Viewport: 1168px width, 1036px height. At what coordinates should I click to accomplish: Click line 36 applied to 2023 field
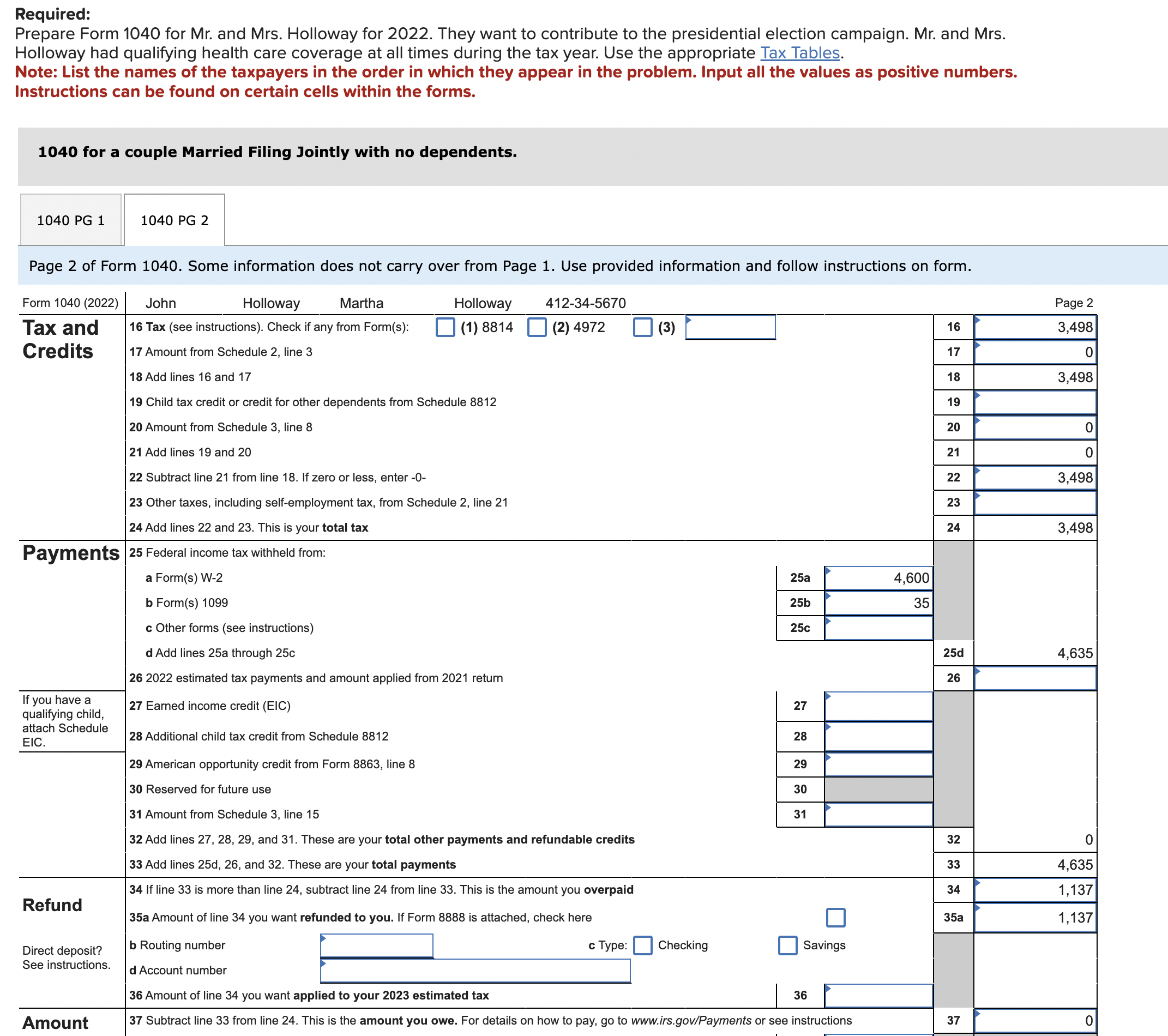[x=878, y=996]
